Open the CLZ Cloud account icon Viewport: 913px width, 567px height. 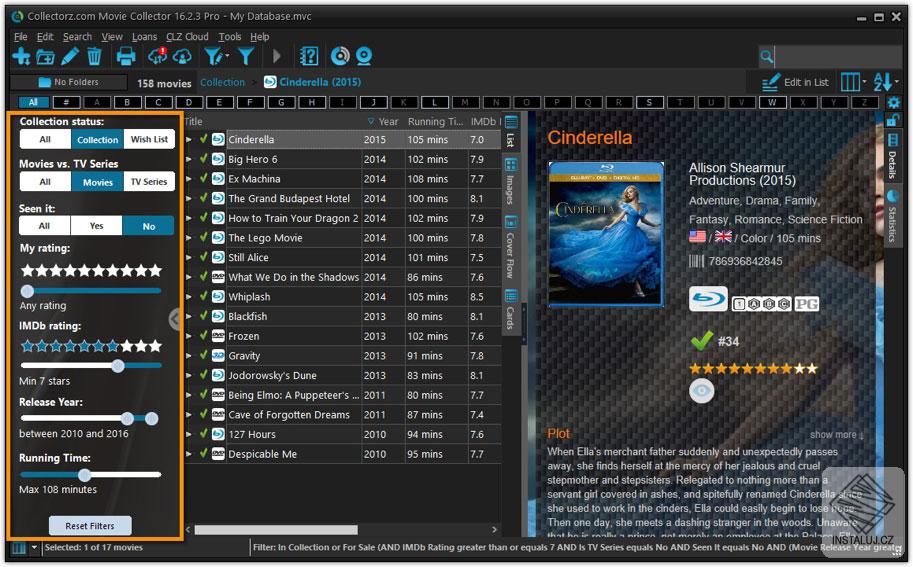(182, 56)
